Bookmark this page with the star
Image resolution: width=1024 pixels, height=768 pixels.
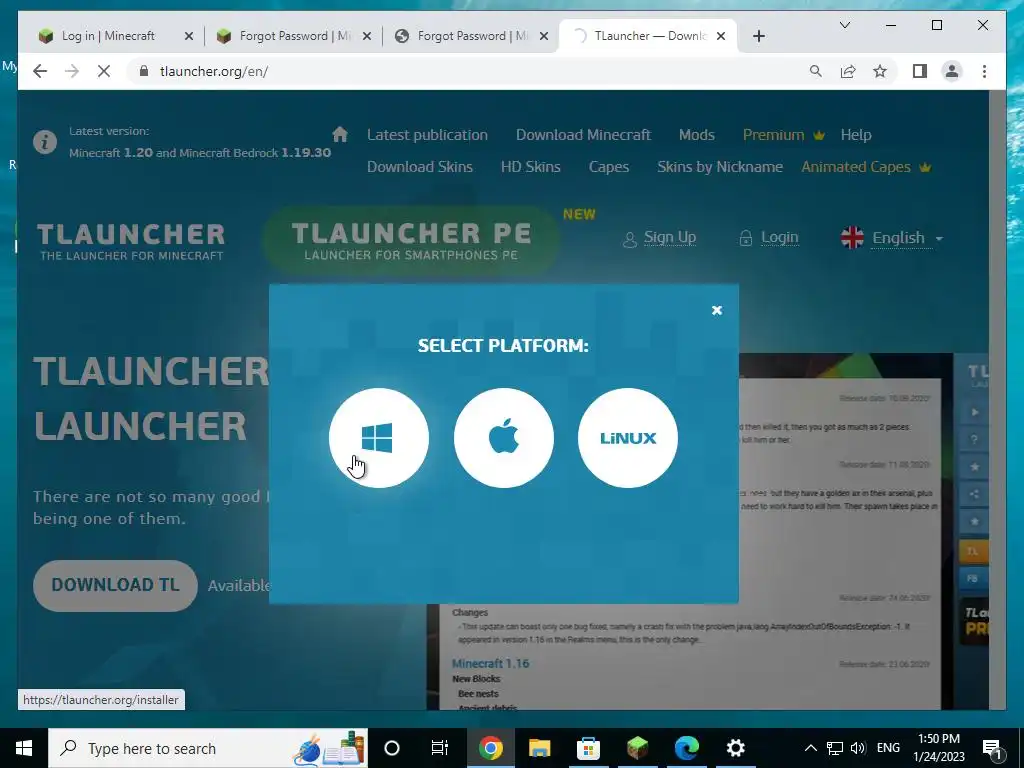coord(880,71)
